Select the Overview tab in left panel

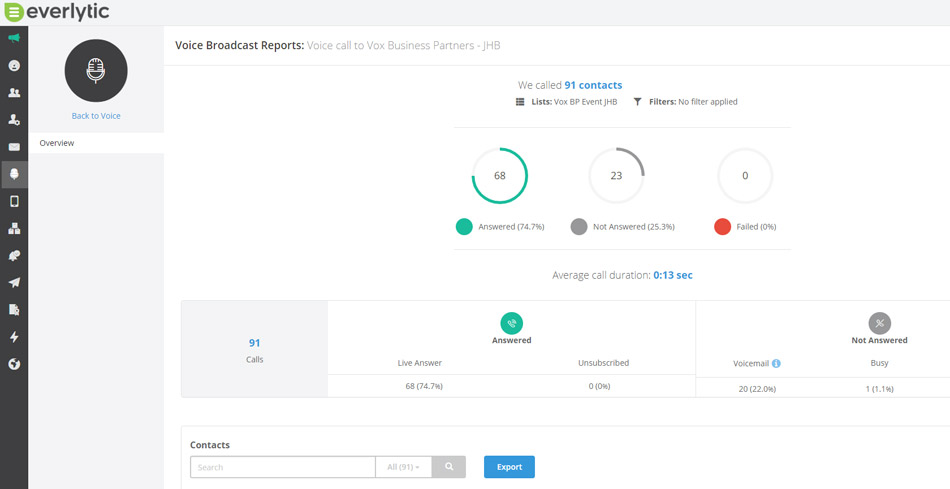click(x=57, y=143)
